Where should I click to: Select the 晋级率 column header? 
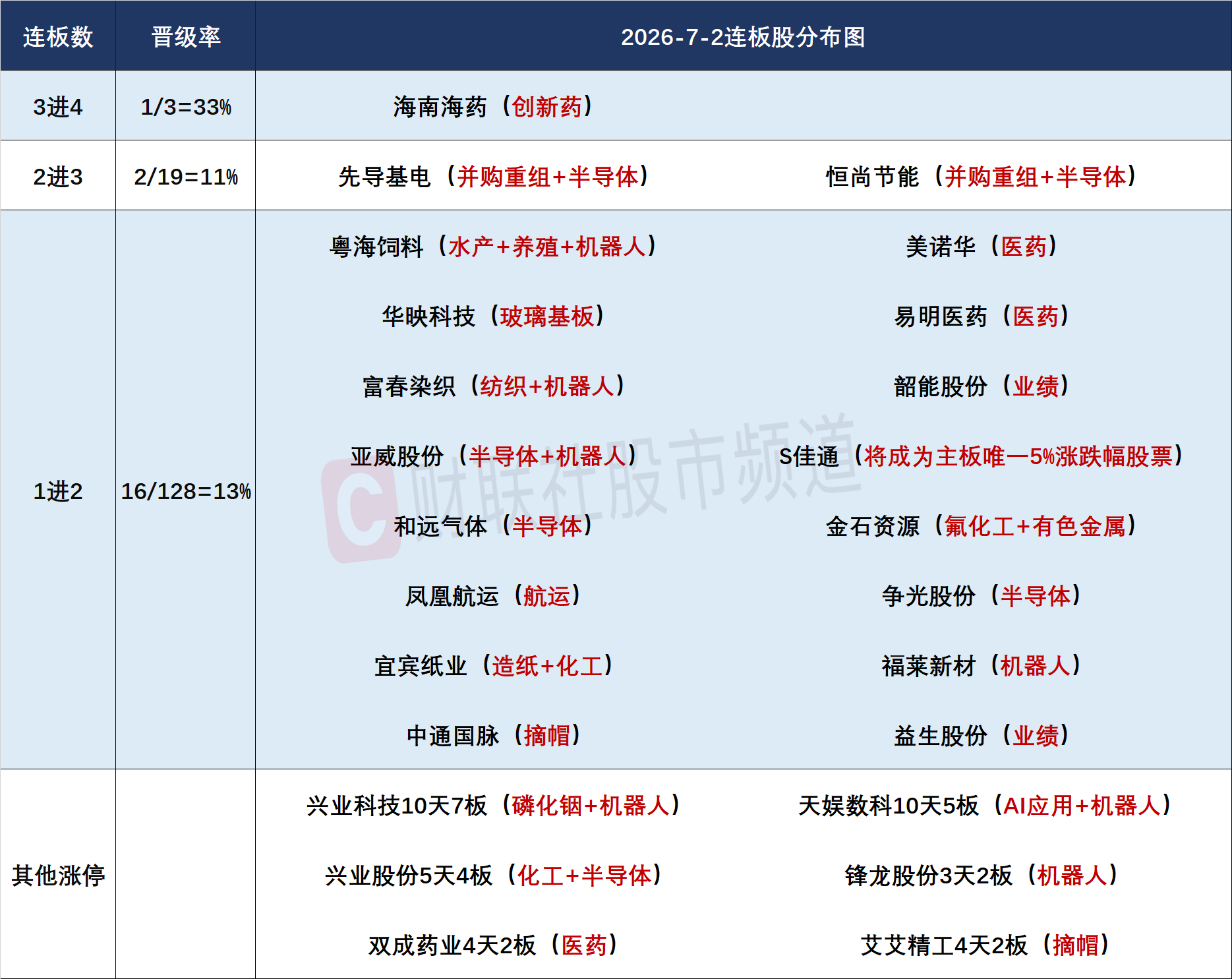pos(186,36)
